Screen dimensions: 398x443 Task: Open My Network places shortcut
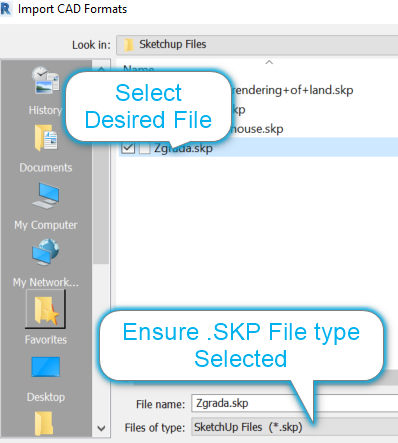coord(46,263)
